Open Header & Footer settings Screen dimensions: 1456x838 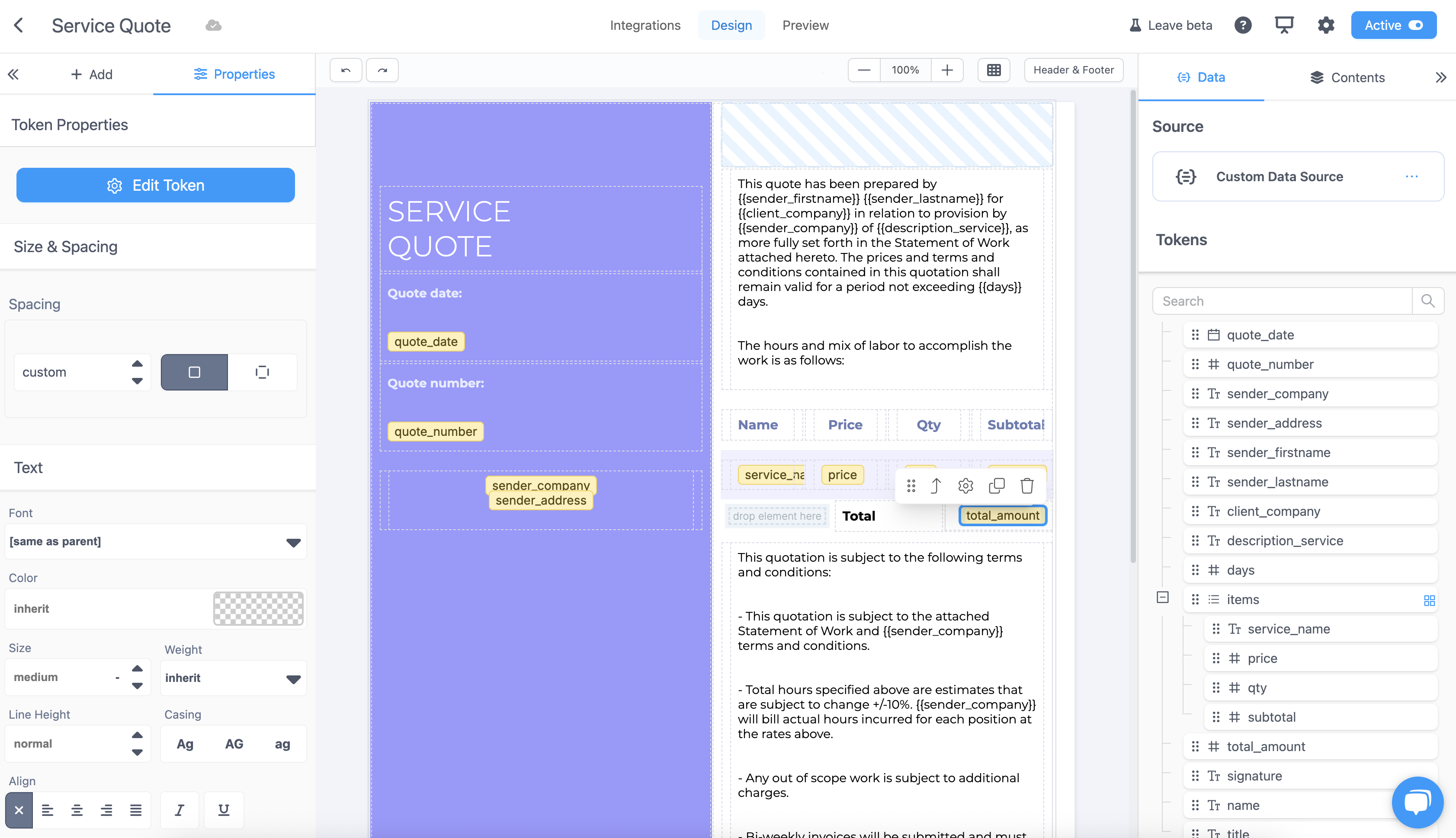pos(1073,70)
